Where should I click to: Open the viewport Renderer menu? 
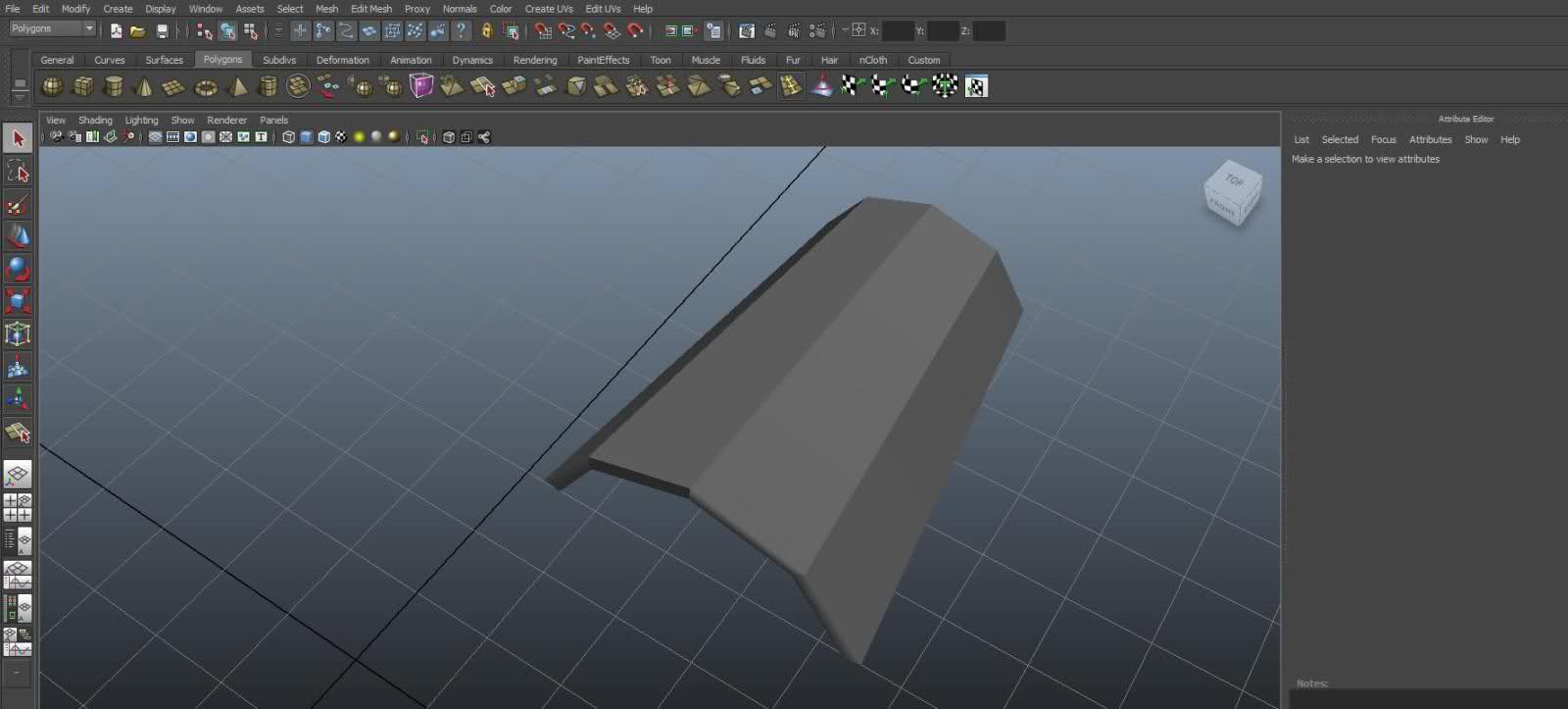tap(226, 121)
